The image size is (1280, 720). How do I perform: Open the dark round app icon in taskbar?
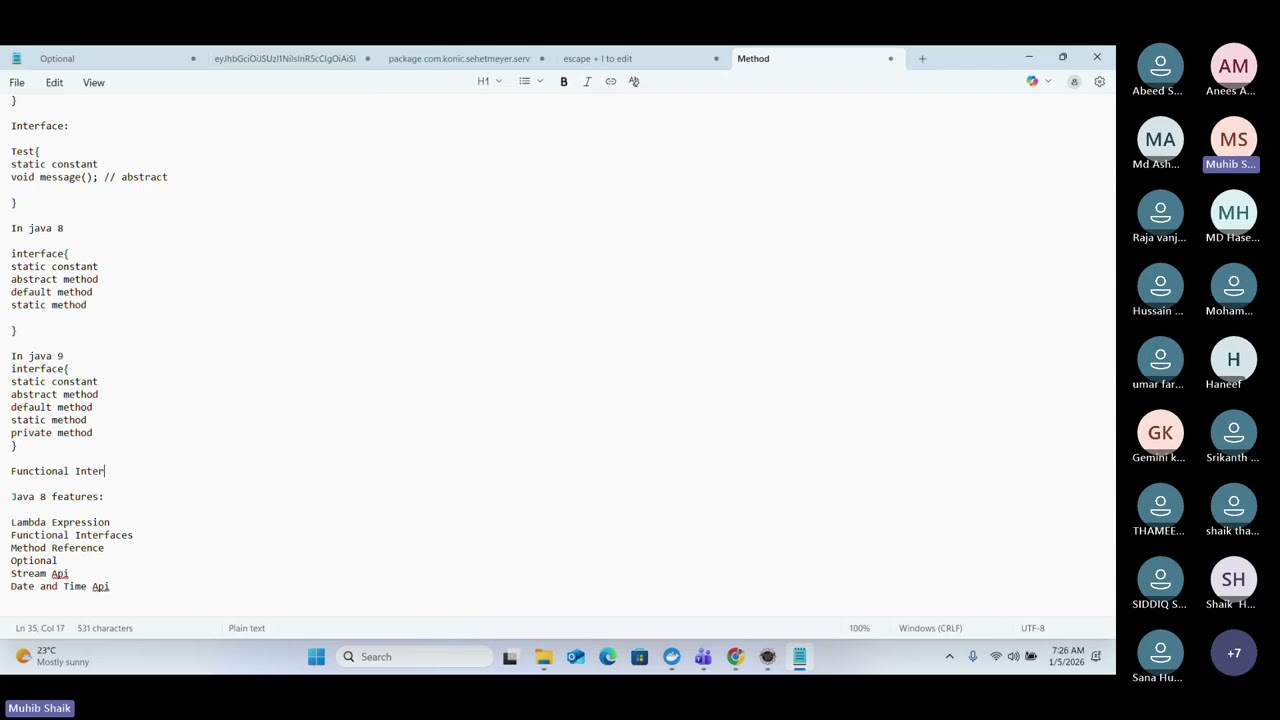point(767,657)
